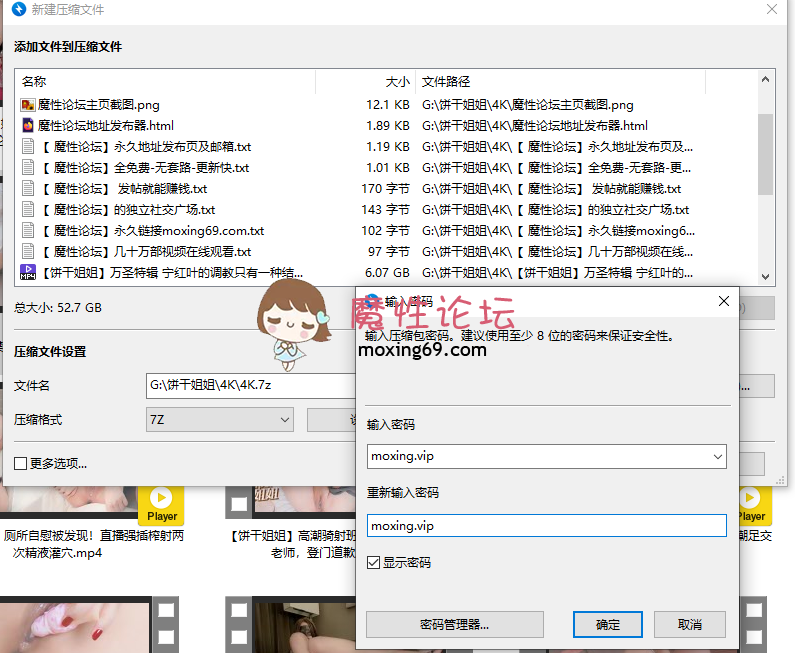Click the 重新输入密码 input field

[547, 526]
